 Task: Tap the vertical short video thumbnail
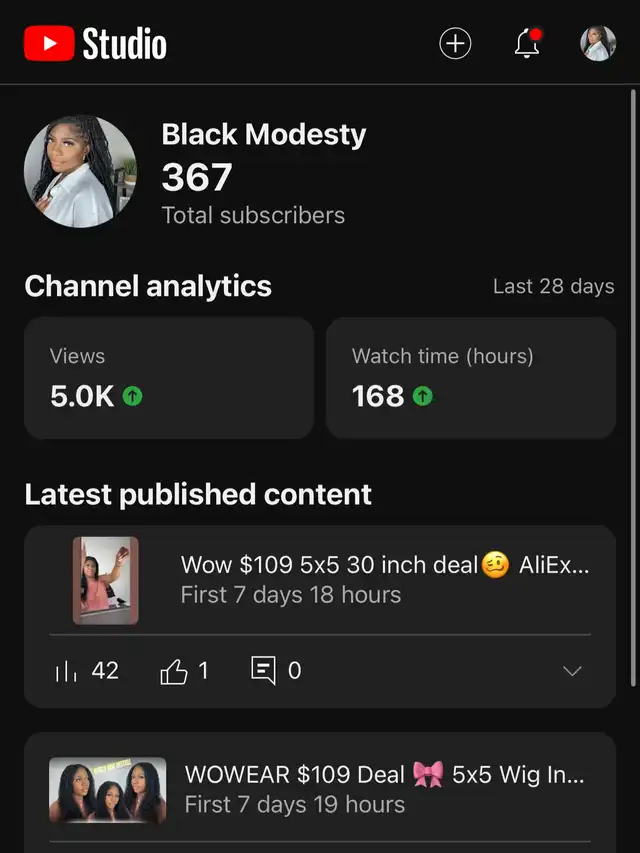coord(106,580)
